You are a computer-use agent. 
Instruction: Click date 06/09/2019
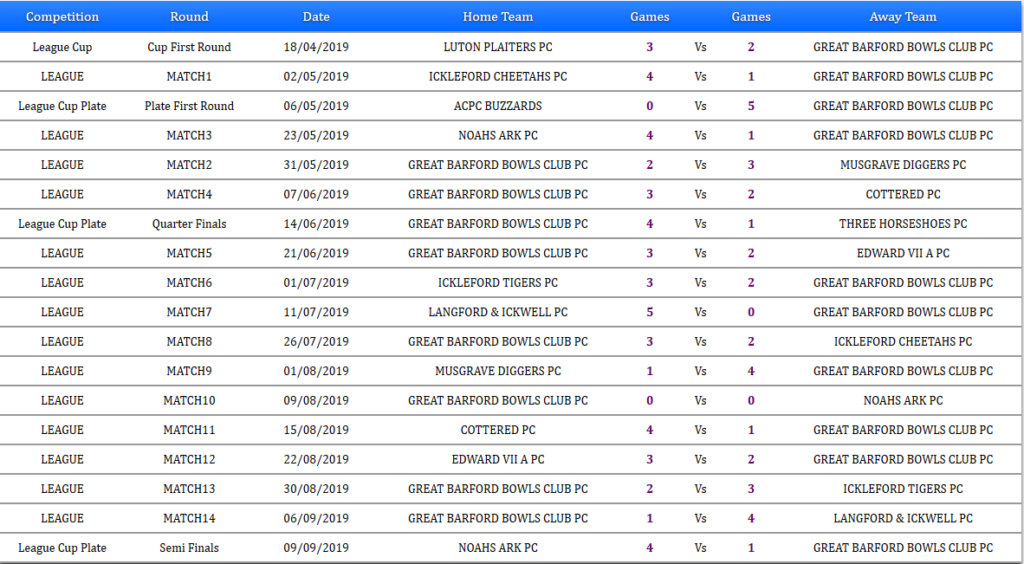coord(316,518)
